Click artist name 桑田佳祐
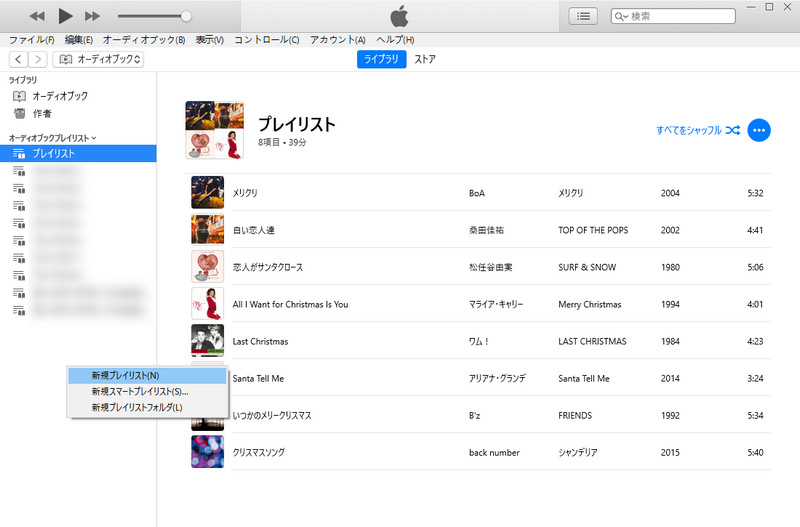 [486, 230]
